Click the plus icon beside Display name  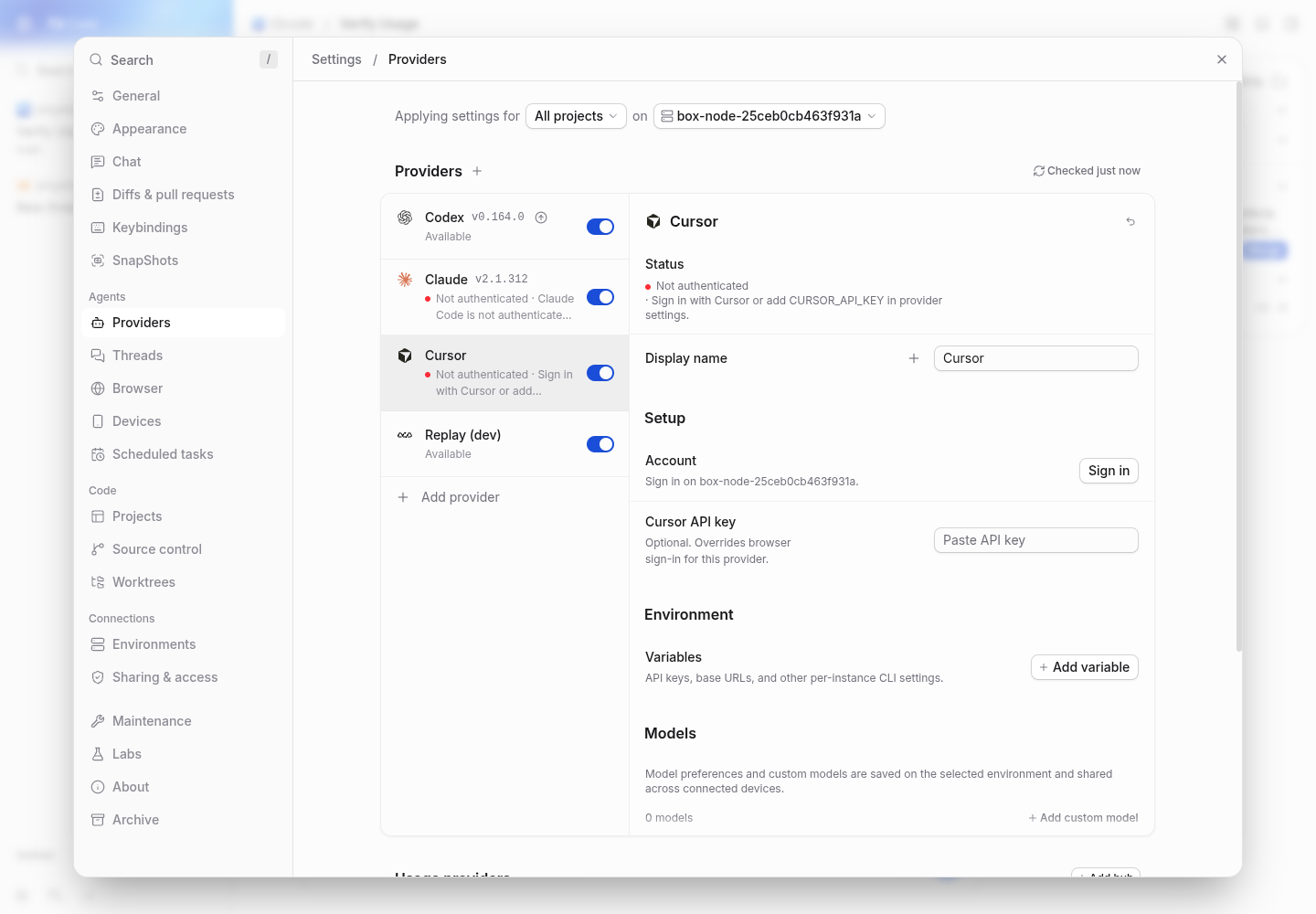pyautogui.click(x=914, y=358)
